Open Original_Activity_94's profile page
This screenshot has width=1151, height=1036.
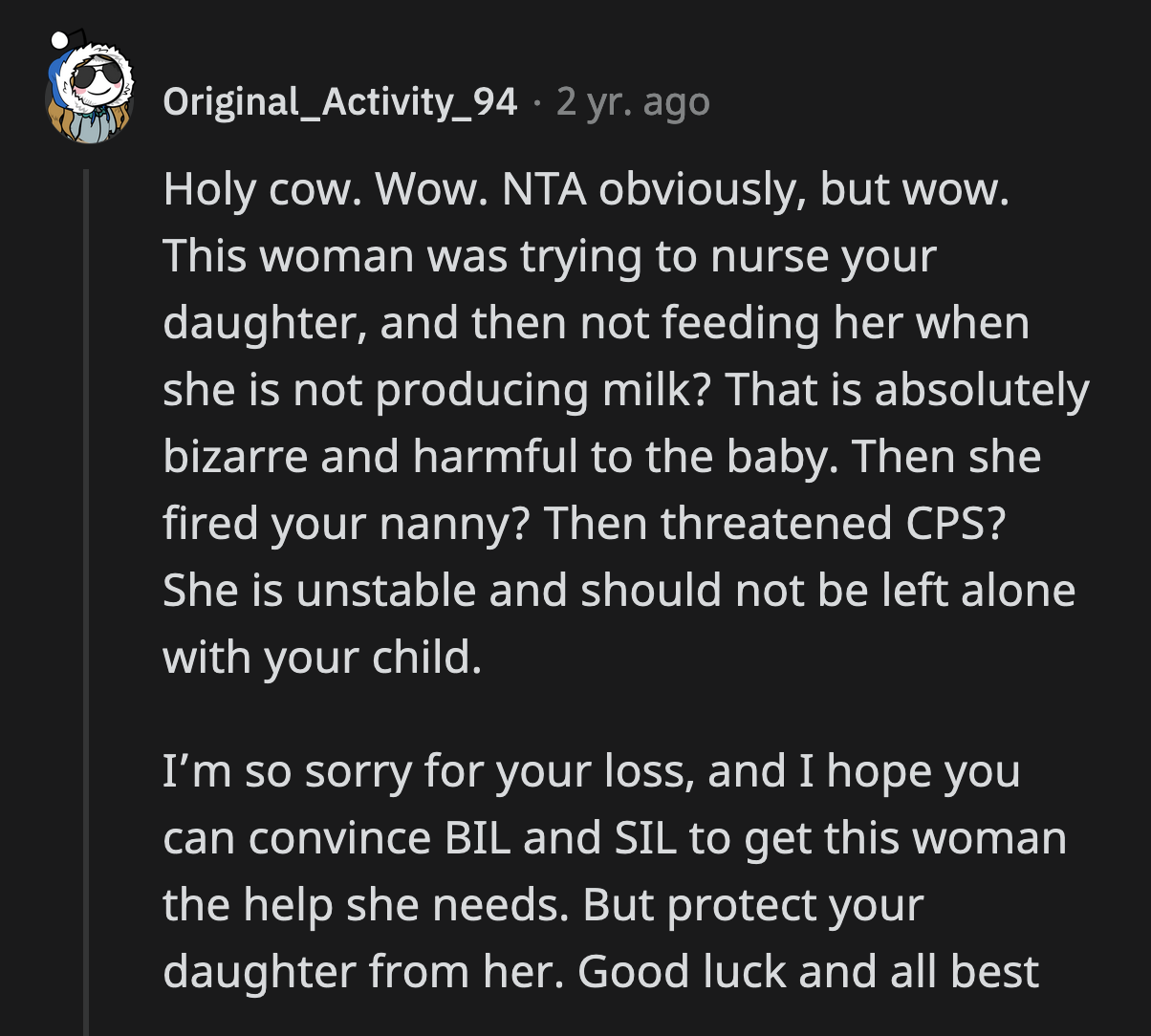339,100
